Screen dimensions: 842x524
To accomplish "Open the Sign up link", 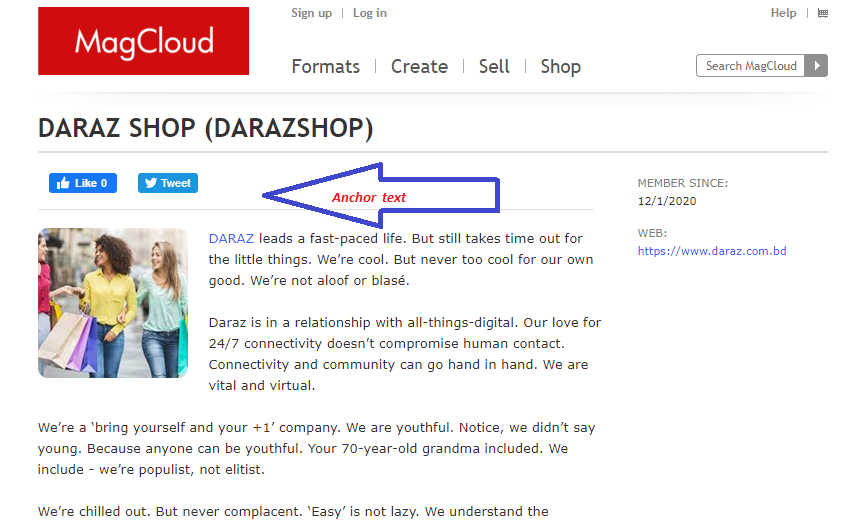I will pos(311,13).
